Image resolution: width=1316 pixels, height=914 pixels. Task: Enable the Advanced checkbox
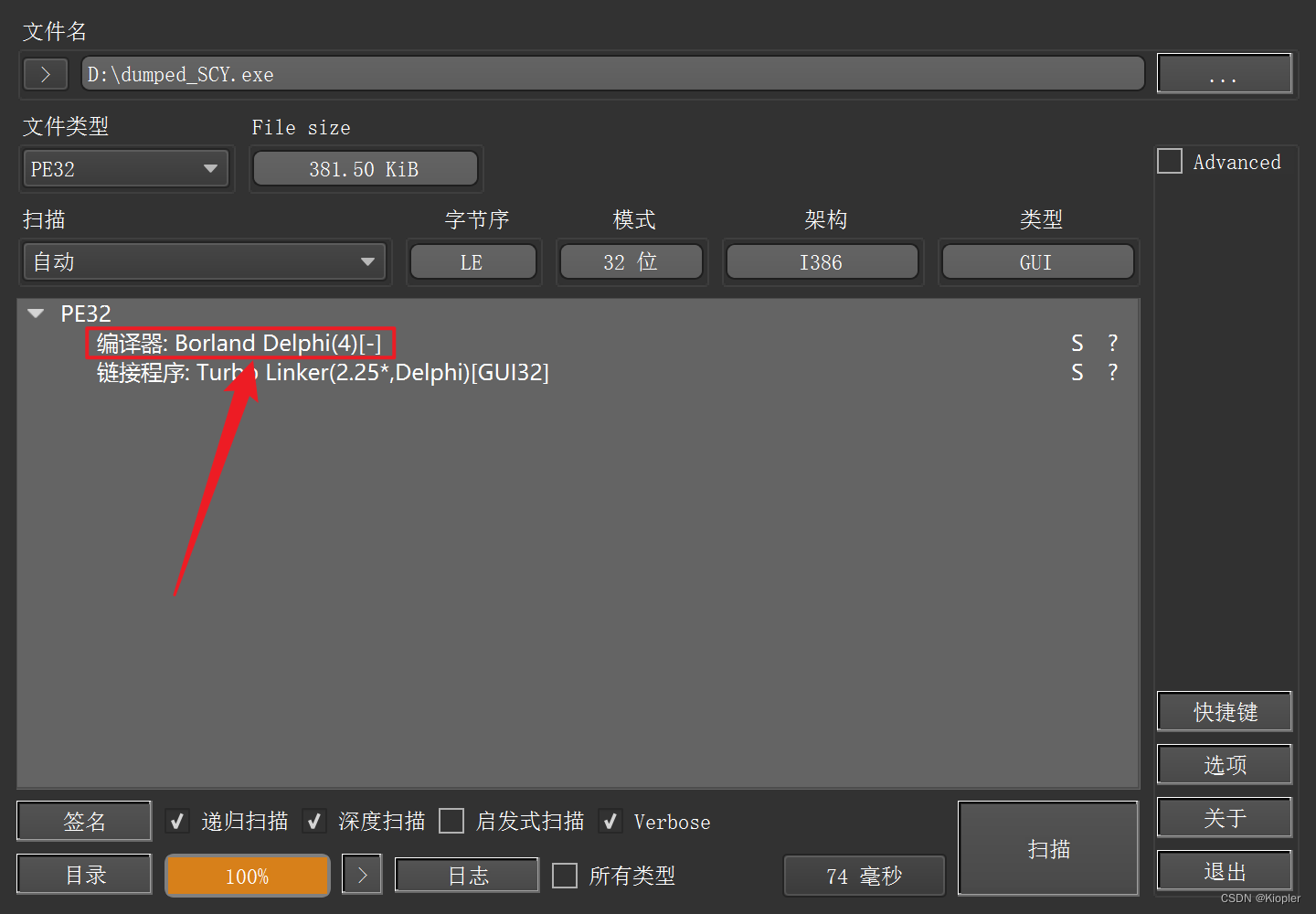[x=1170, y=162]
